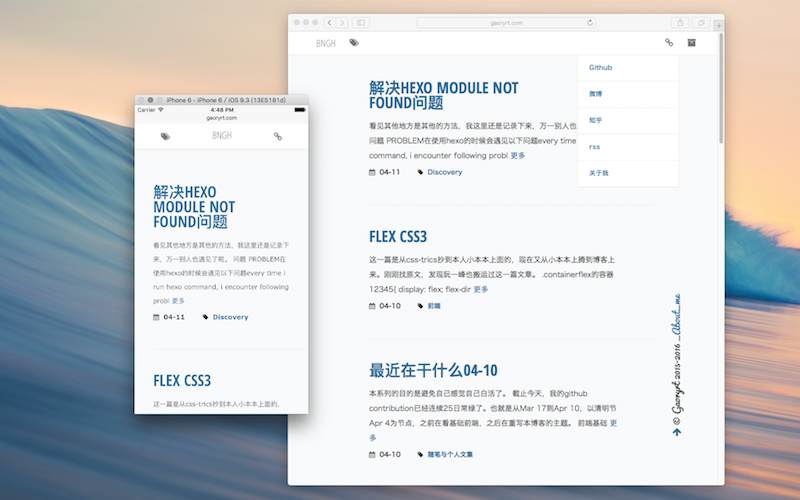Viewport: 800px width, 500px height.
Task: Choose 知乎 from the dropdown menu
Action: pos(595,120)
